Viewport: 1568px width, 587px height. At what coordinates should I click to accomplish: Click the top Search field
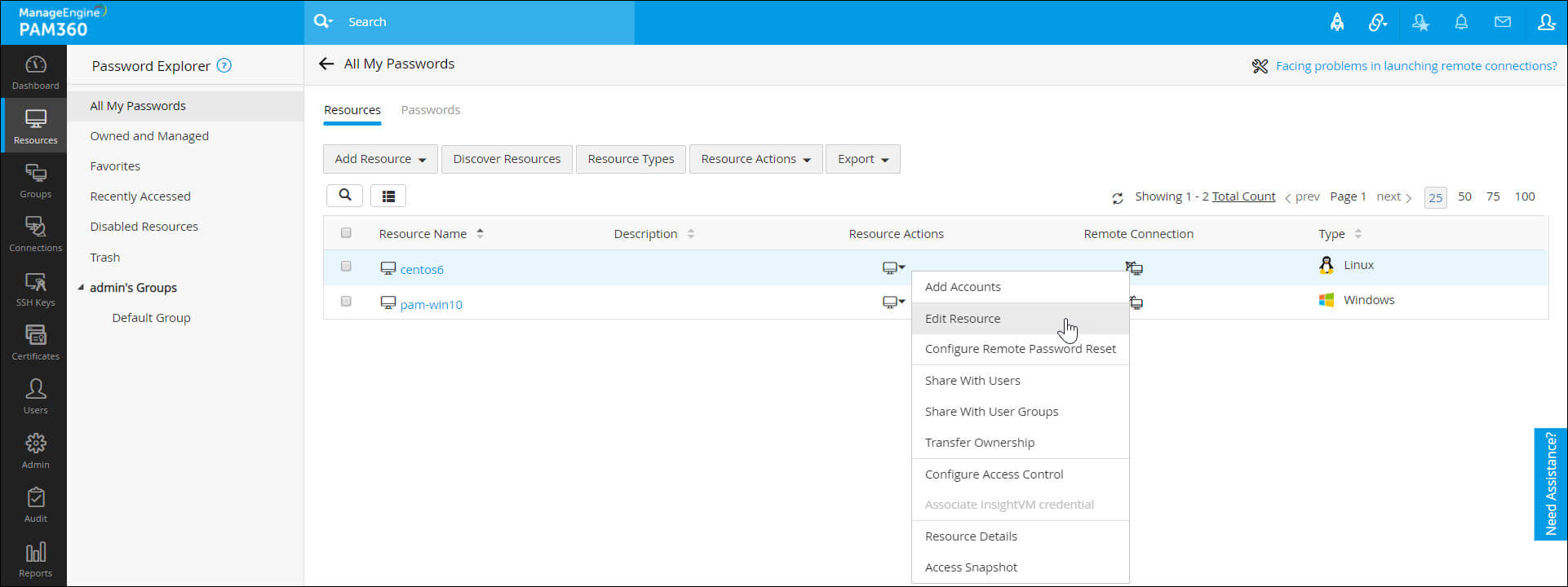469,22
